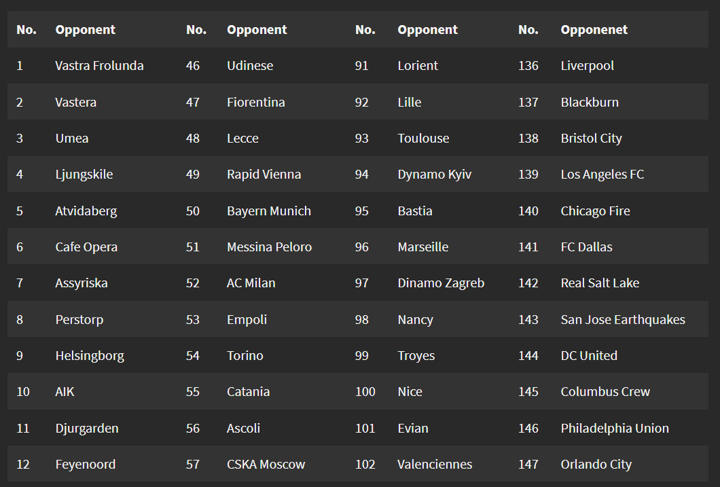The width and height of the screenshot is (720, 487).
Task: Click the CSKA Moscow cell
Action: pos(266,464)
